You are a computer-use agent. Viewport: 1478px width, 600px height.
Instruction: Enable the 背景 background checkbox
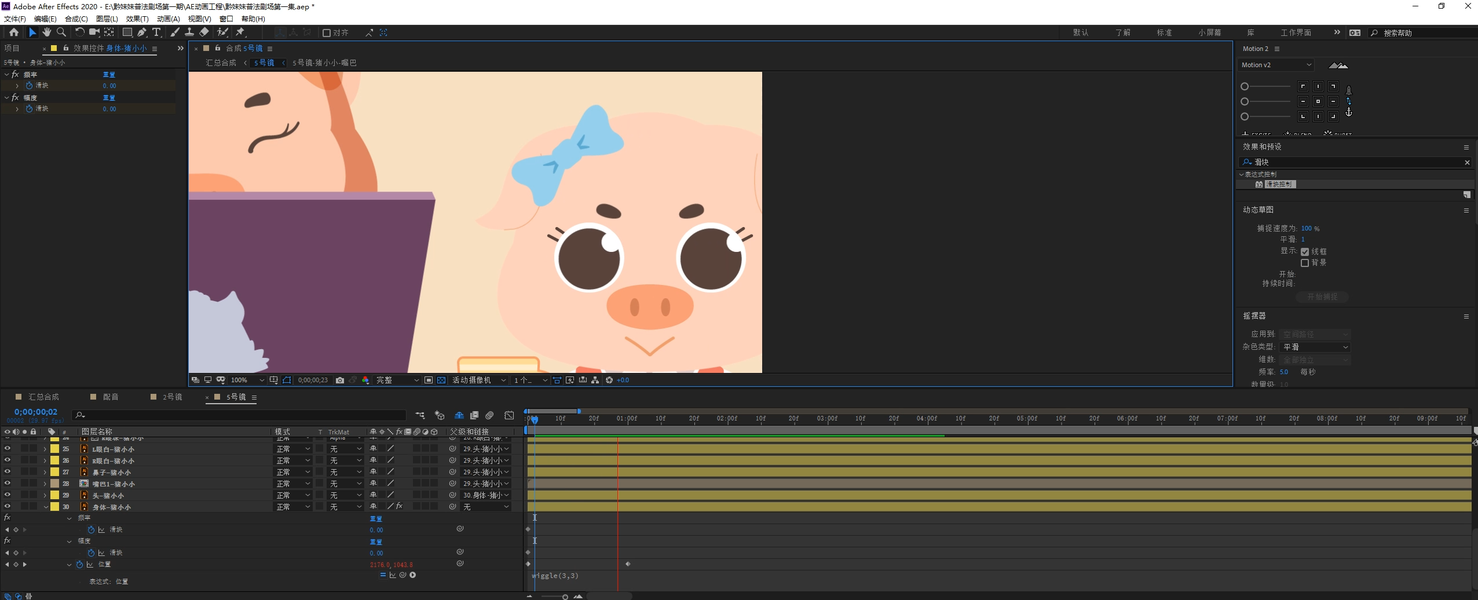[x=1305, y=263]
